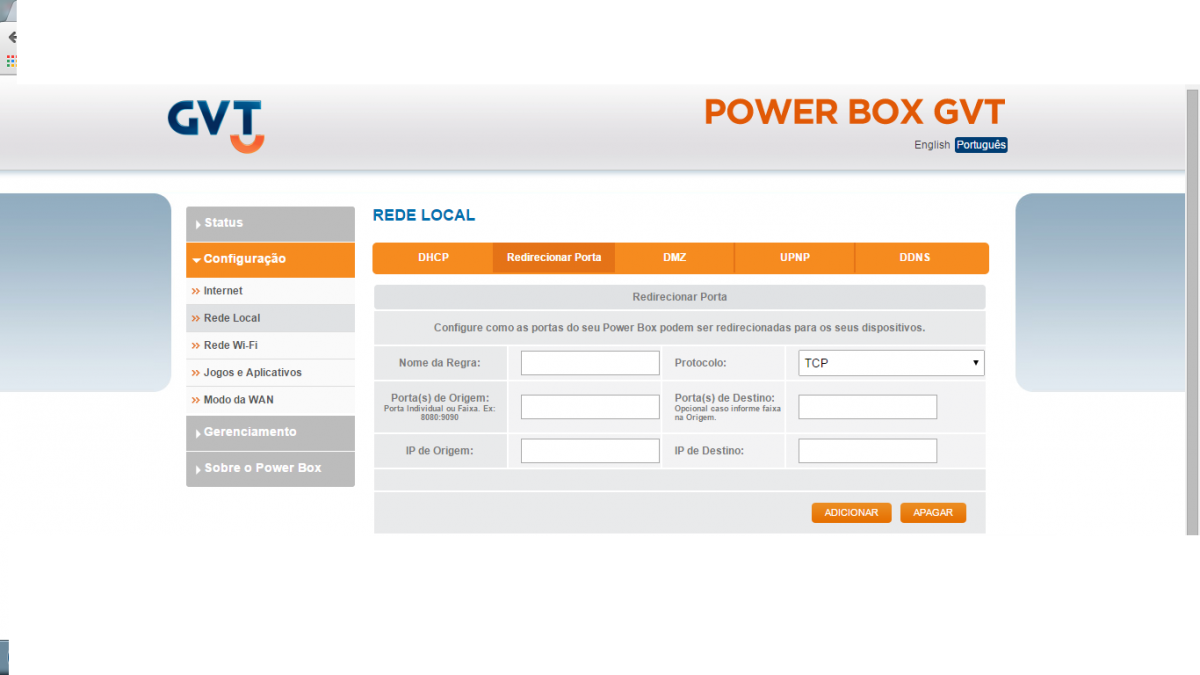
Task: Open the UPNP tab
Action: pyautogui.click(x=795, y=258)
